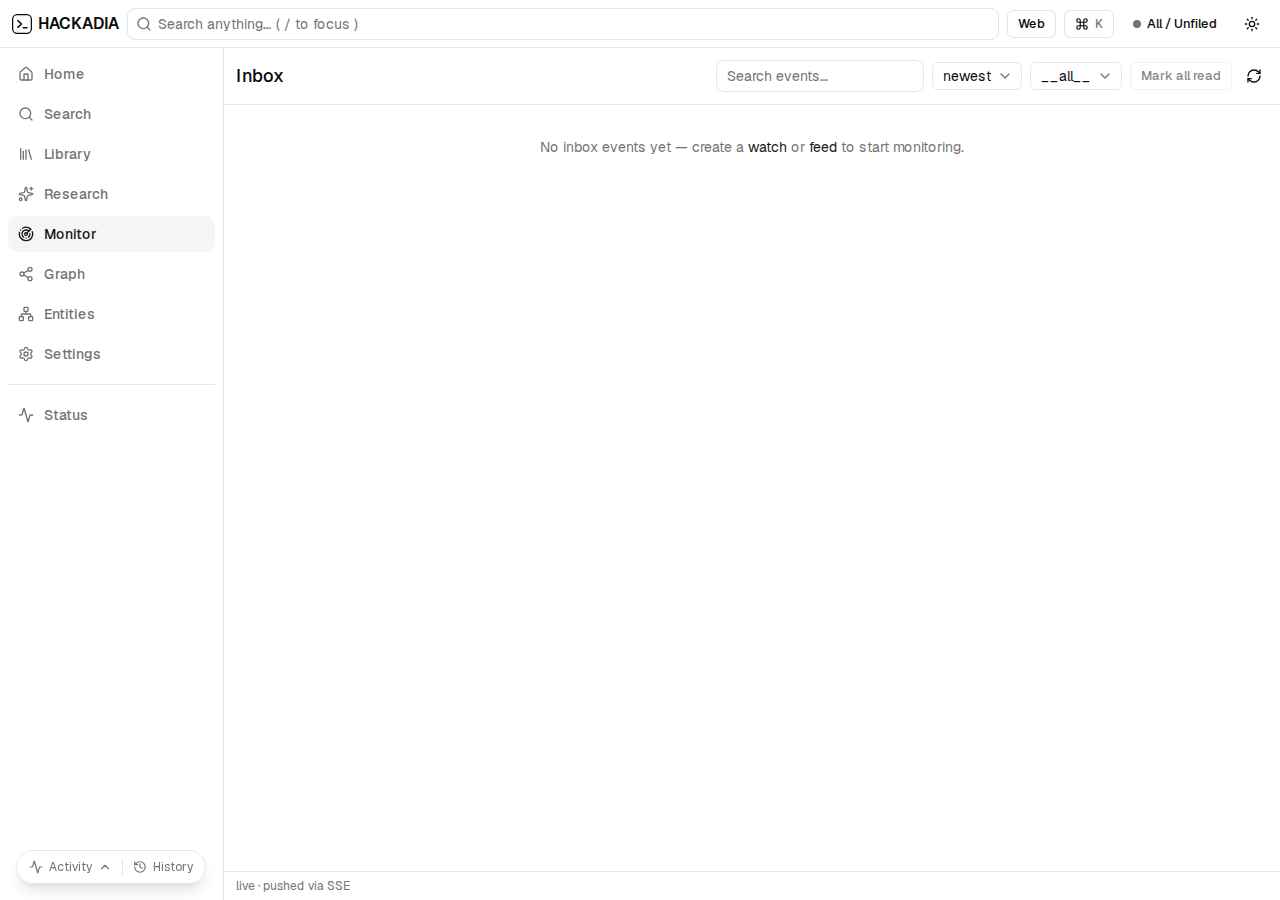This screenshot has height=900, width=1280.
Task: Click the HACKADIA brand name
Action: pyautogui.click(x=78, y=24)
